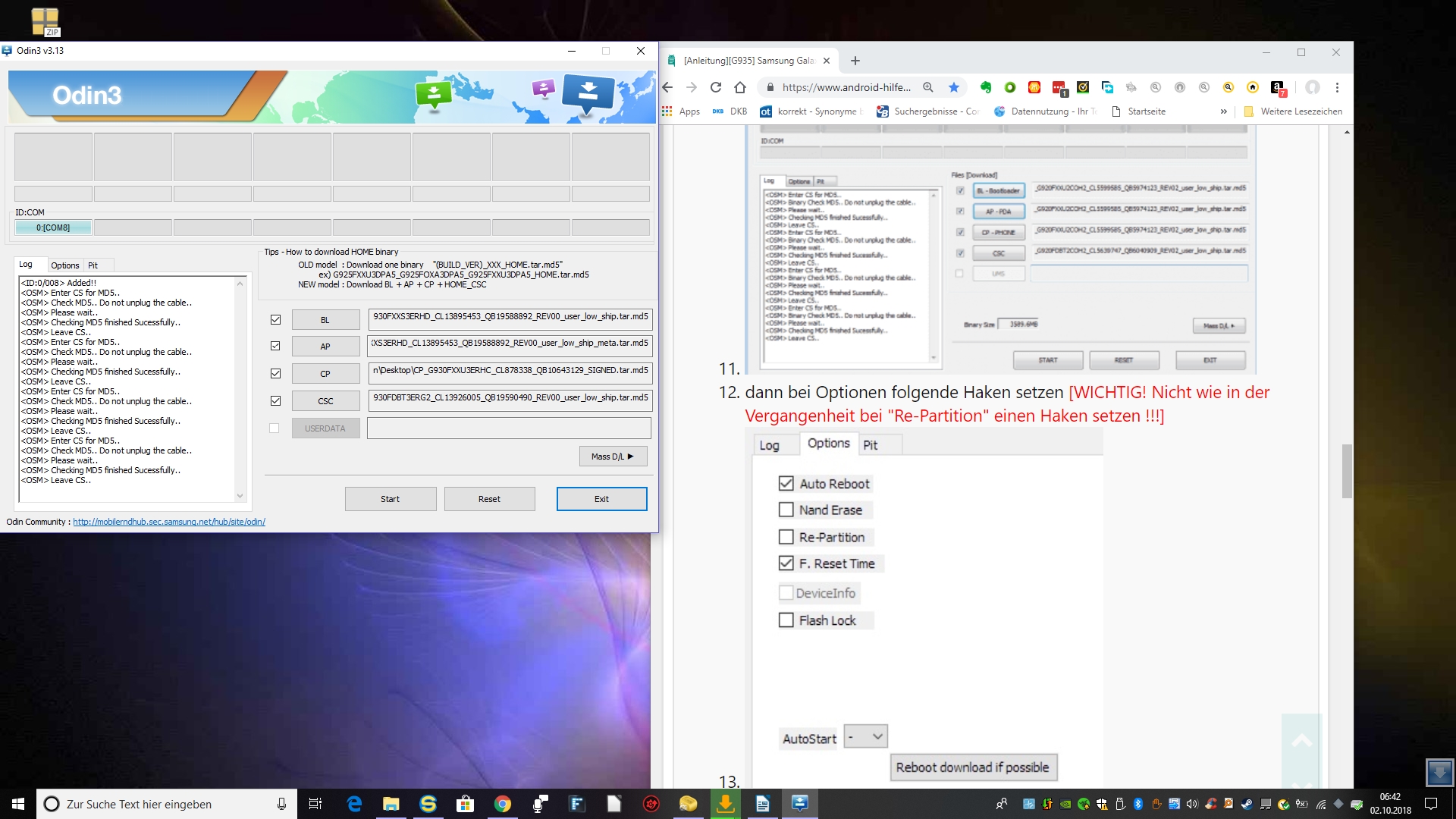Open the Amazon extension with badge 7

[x=1278, y=88]
